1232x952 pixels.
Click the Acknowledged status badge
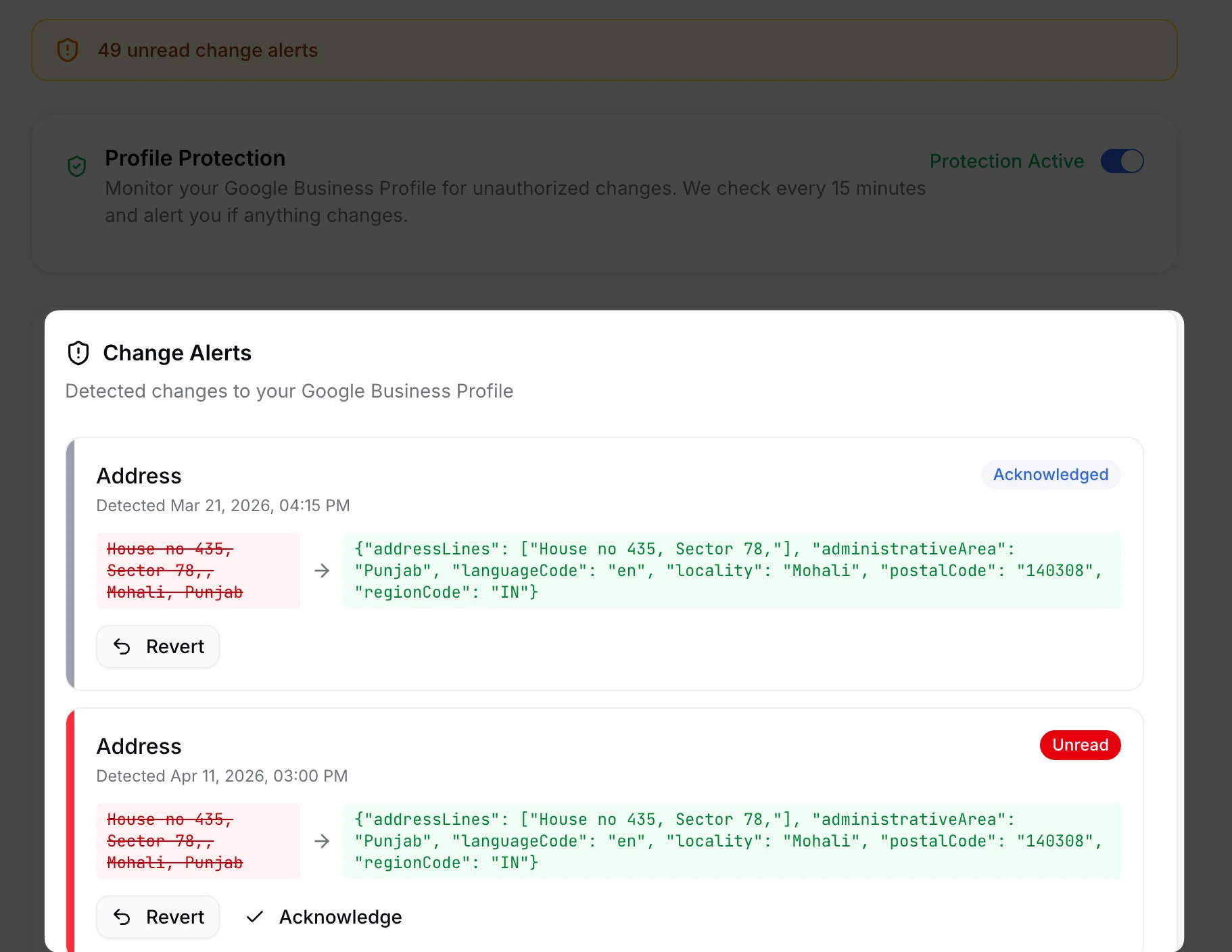(1050, 475)
